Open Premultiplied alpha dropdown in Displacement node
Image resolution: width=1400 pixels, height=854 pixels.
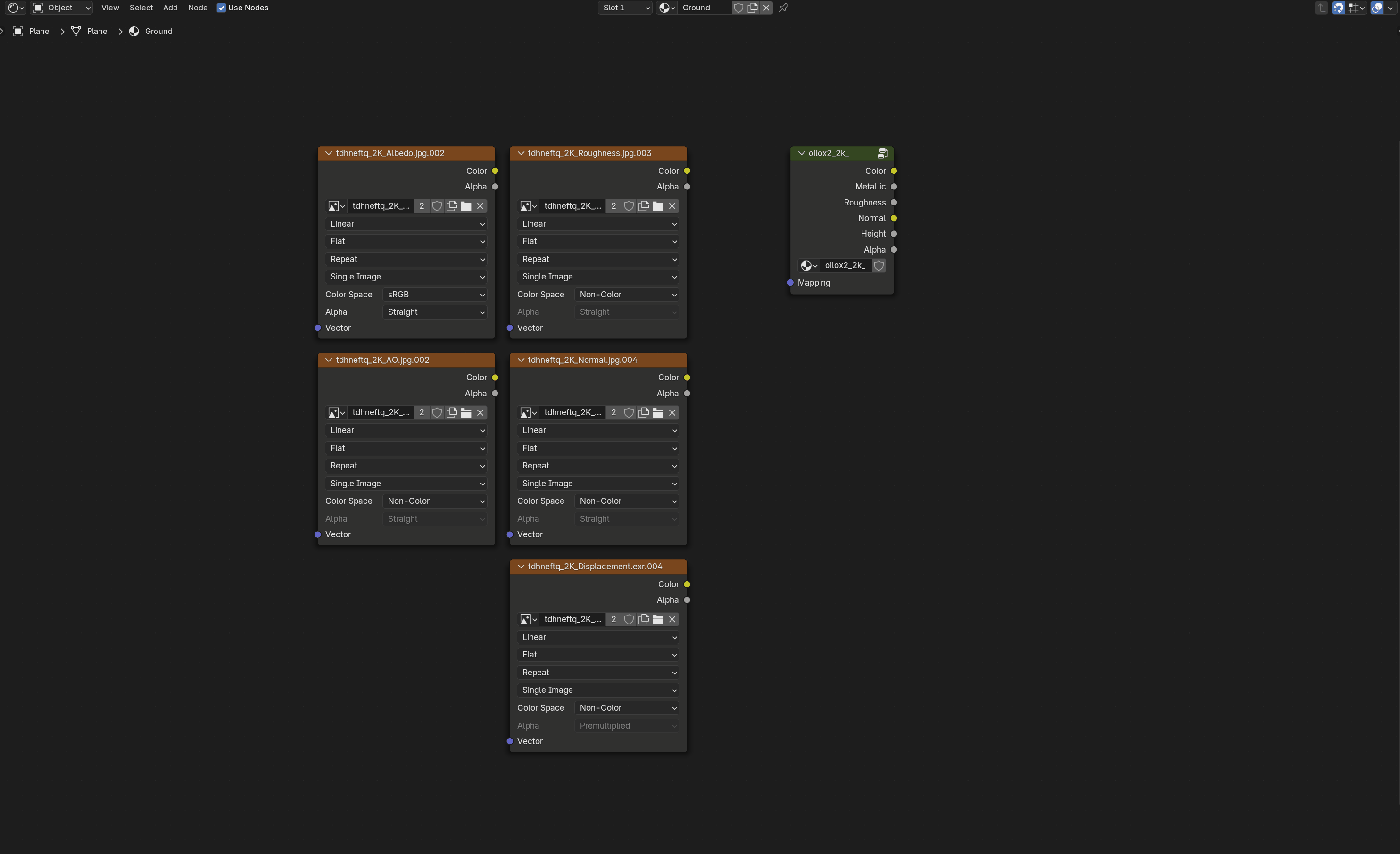pos(627,726)
